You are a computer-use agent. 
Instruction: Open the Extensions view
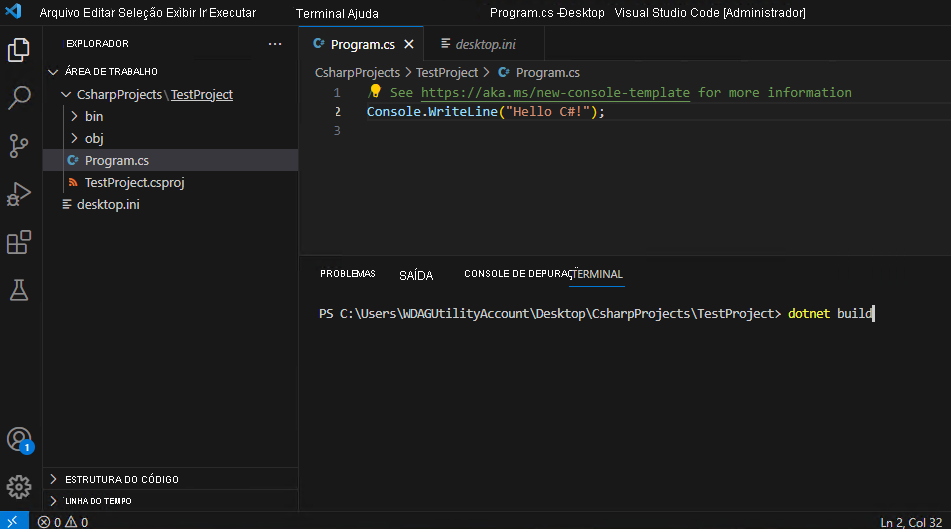pos(19,243)
